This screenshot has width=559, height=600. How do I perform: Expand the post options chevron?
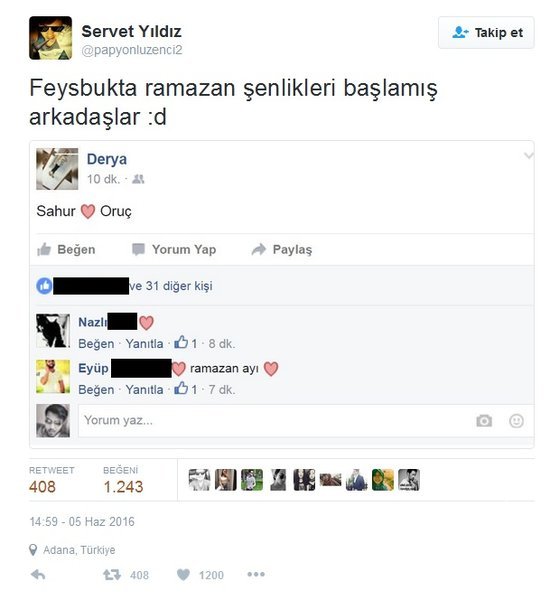coord(528,155)
